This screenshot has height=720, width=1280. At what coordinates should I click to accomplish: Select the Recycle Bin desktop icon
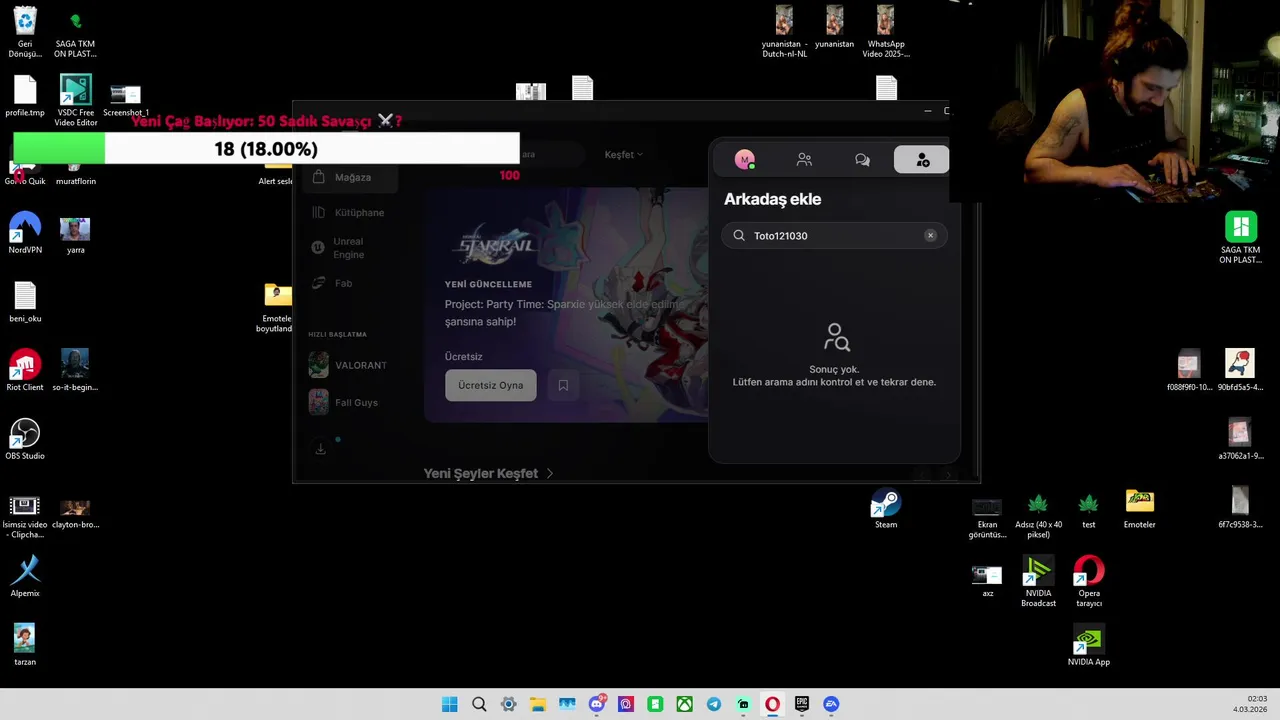(25, 31)
